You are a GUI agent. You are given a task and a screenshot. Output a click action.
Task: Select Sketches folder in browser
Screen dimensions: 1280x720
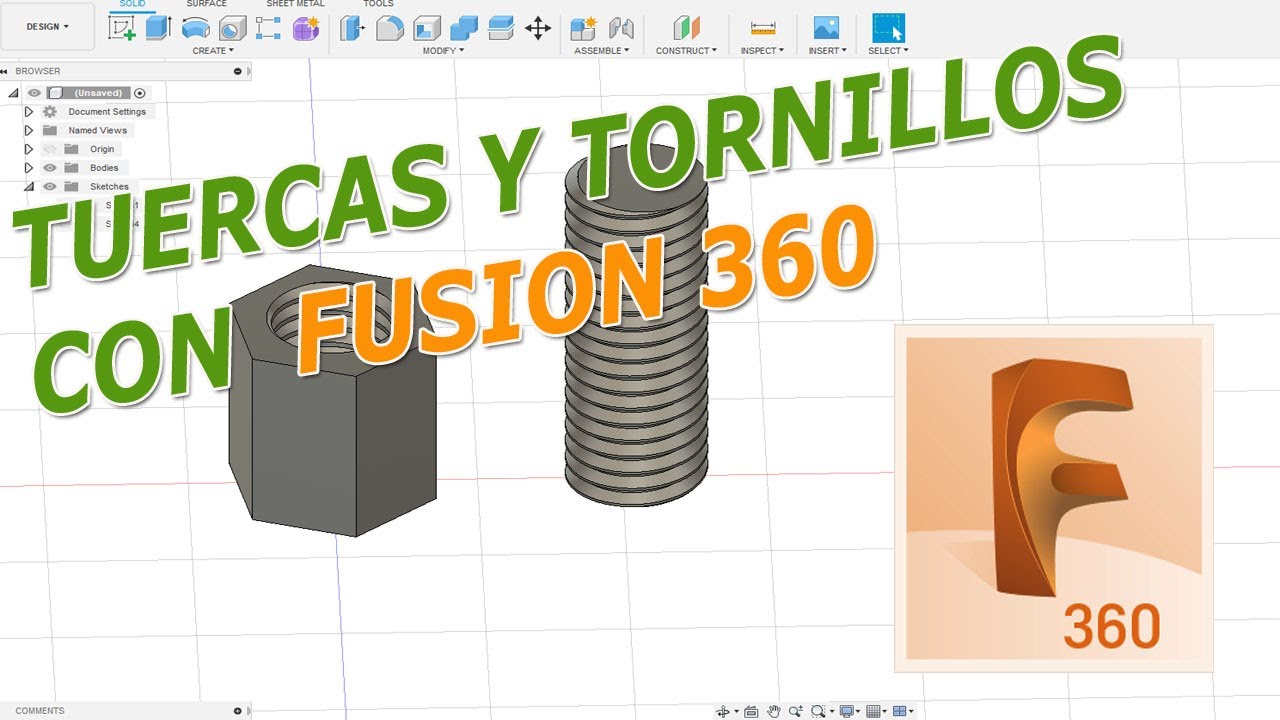(x=109, y=186)
